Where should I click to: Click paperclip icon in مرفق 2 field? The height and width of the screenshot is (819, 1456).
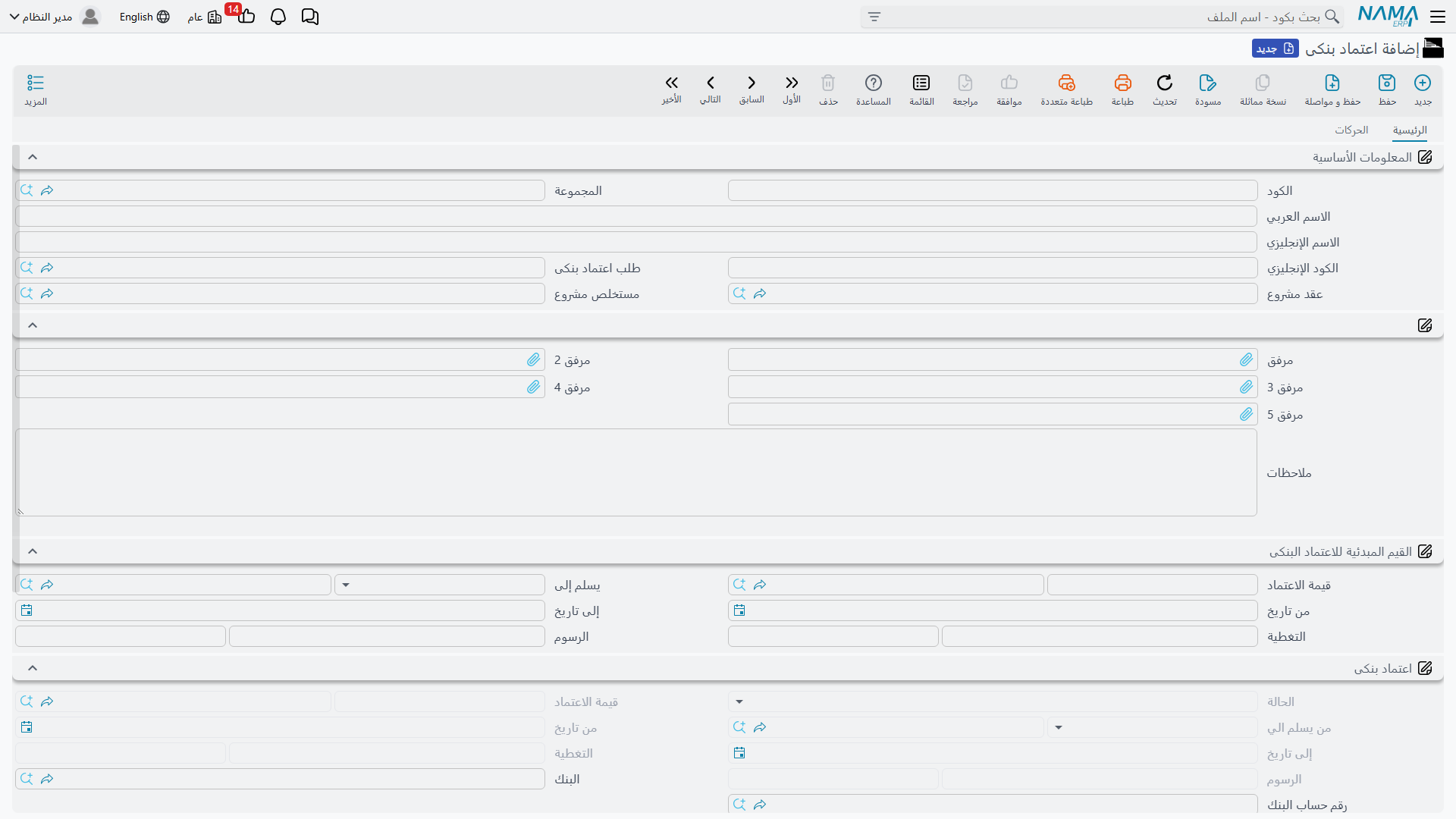(533, 359)
